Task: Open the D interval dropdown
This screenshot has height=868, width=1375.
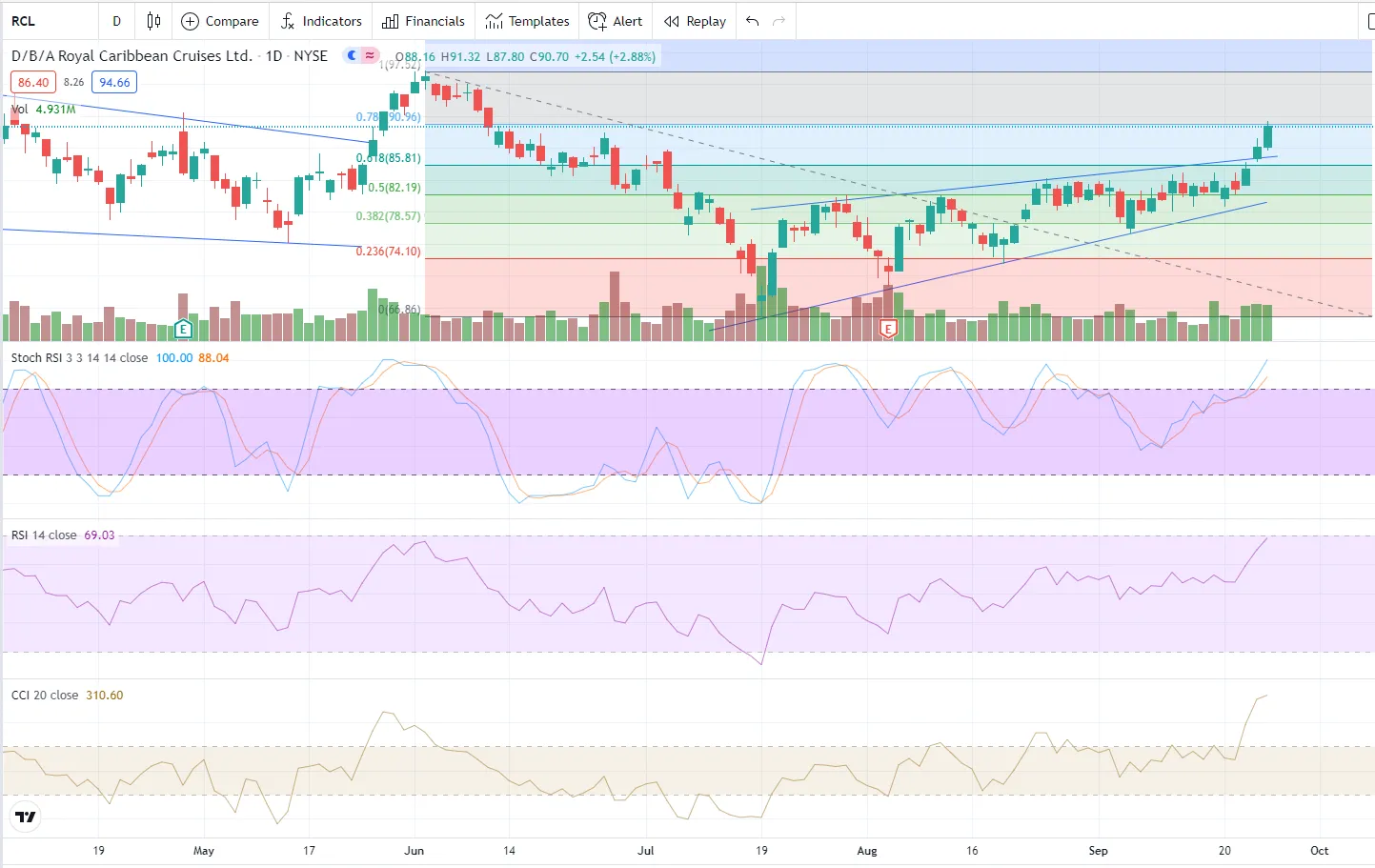Action: [x=116, y=21]
